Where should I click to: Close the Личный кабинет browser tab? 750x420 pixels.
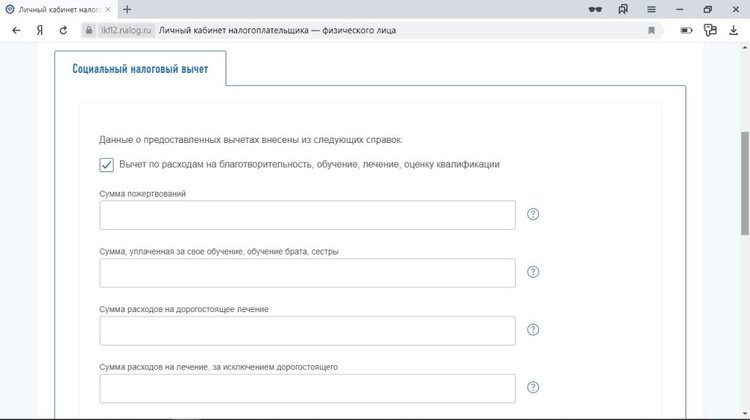coord(108,9)
